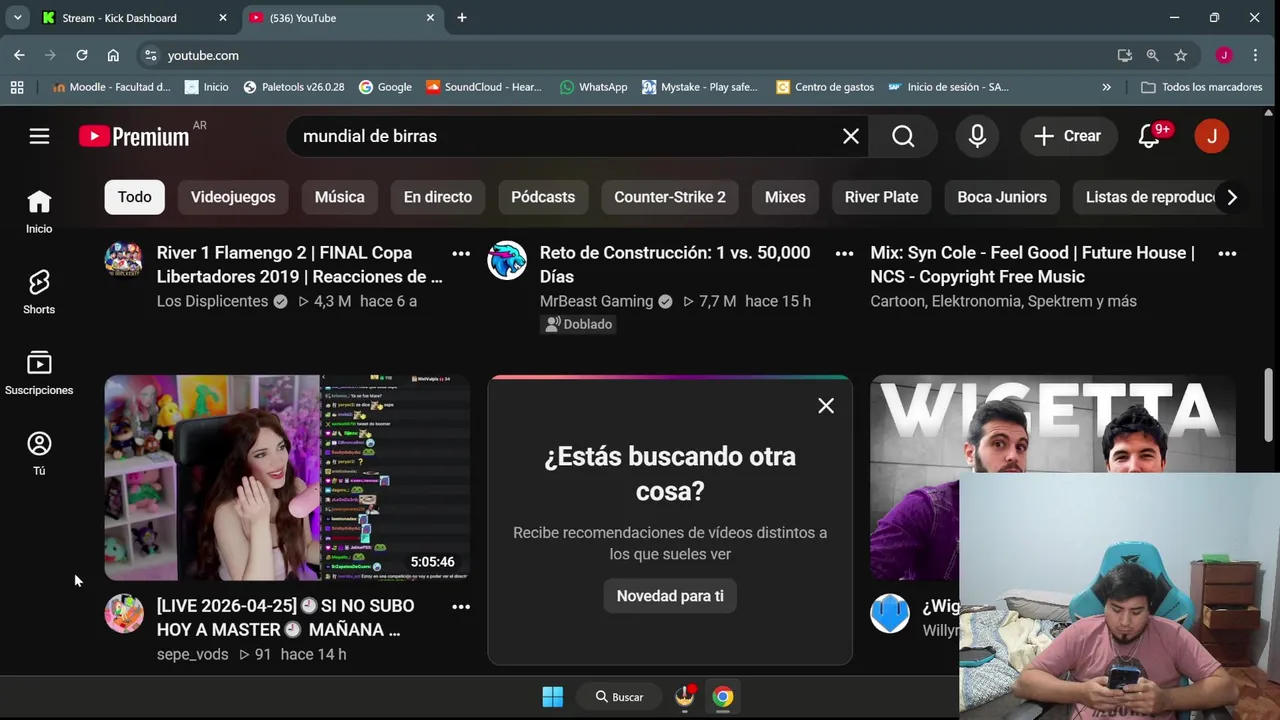The image size is (1280, 720).
Task: Show more chips with the right arrow
Action: 1232,197
